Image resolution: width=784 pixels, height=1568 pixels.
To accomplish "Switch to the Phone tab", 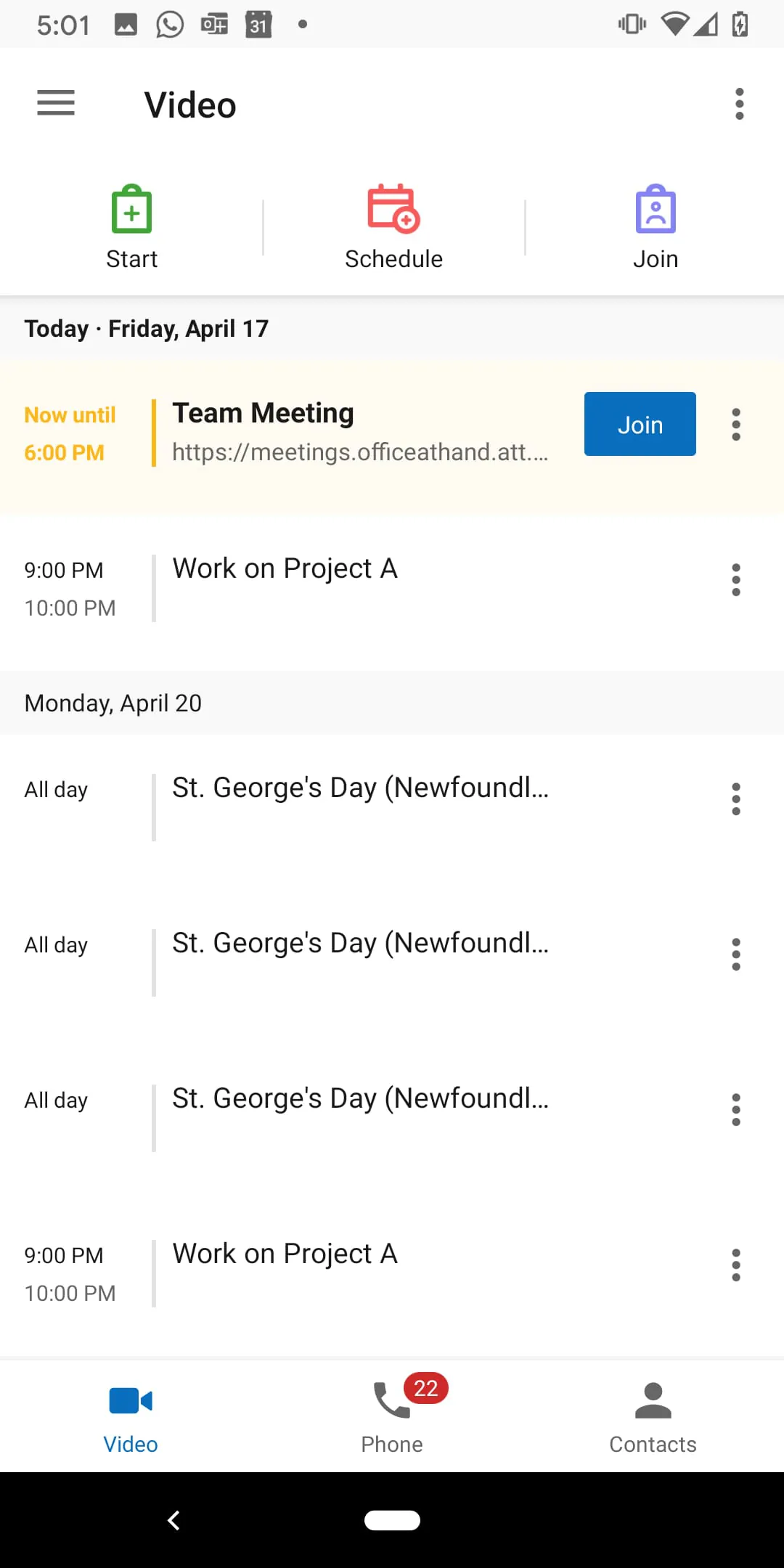I will (x=392, y=1416).
